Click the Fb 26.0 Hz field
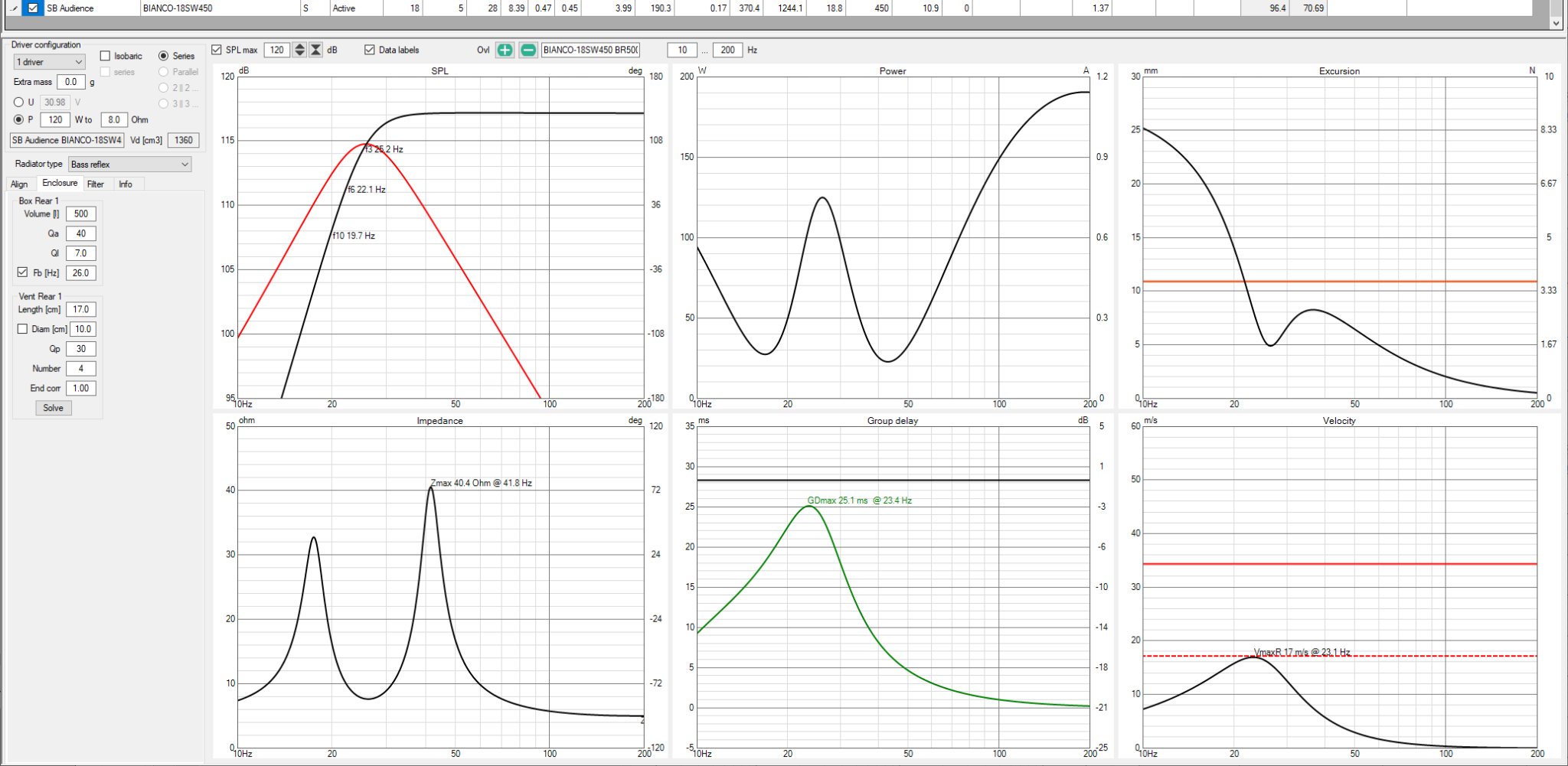The image size is (1568, 766). [81, 273]
